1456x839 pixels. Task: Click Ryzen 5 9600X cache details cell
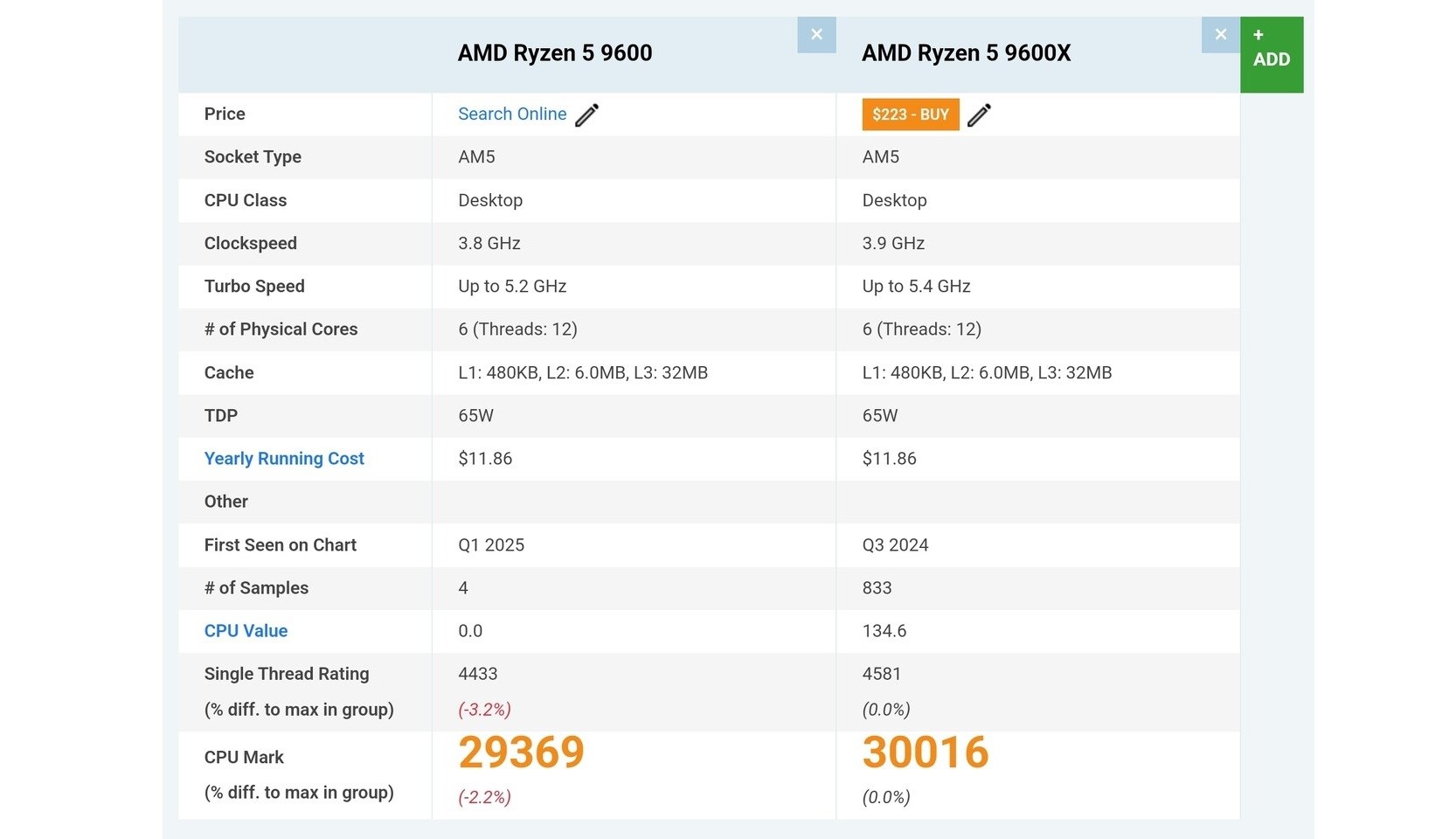[x=987, y=372]
